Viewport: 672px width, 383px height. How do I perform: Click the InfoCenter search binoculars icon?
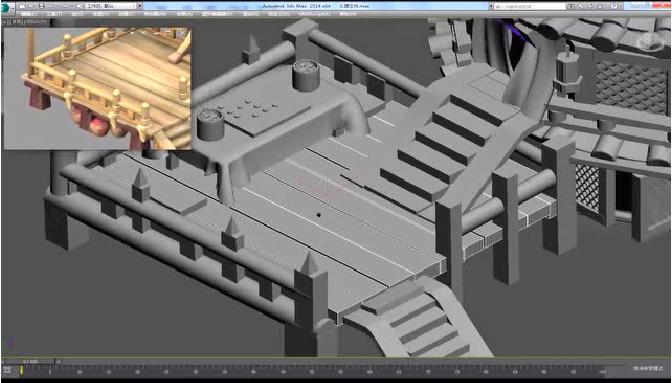pyautogui.click(x=571, y=6)
